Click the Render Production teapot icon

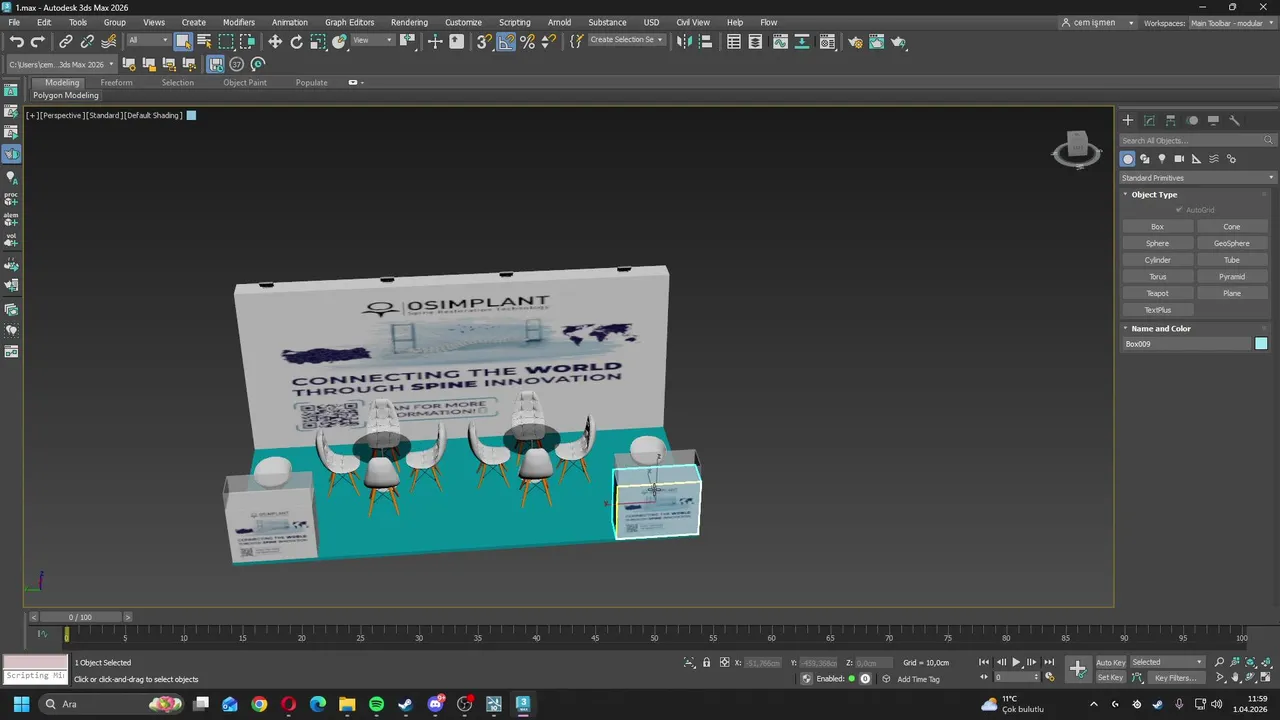pos(898,41)
